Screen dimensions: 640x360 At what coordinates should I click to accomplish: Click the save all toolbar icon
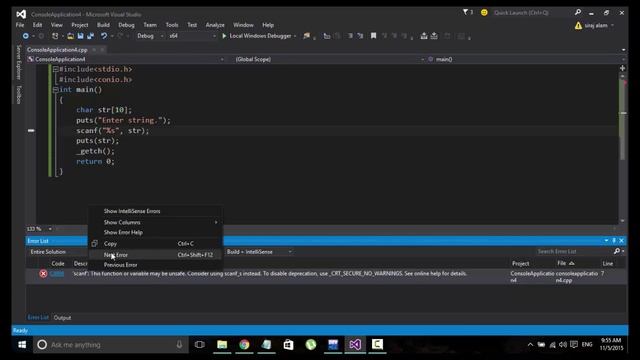tap(90, 36)
